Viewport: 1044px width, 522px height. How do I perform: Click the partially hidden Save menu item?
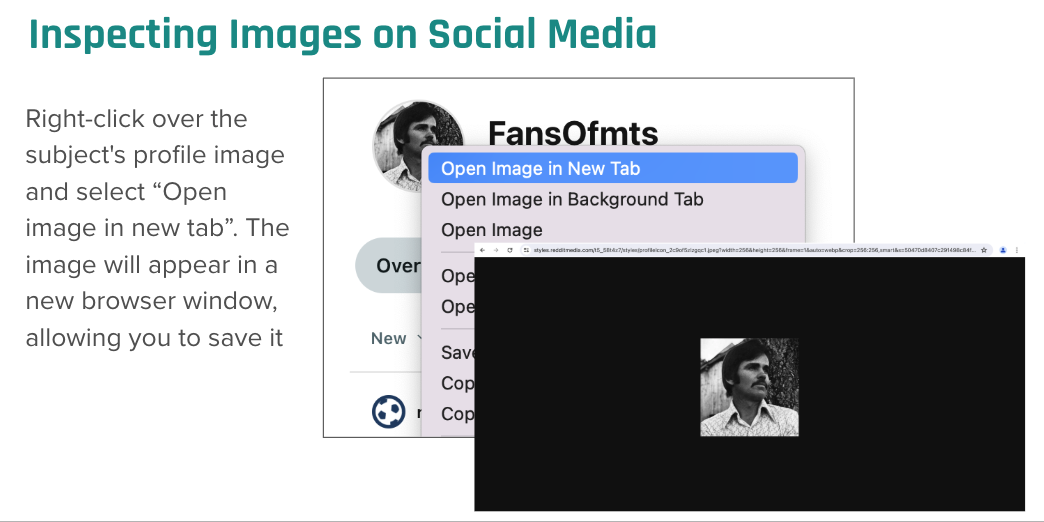click(x=457, y=353)
